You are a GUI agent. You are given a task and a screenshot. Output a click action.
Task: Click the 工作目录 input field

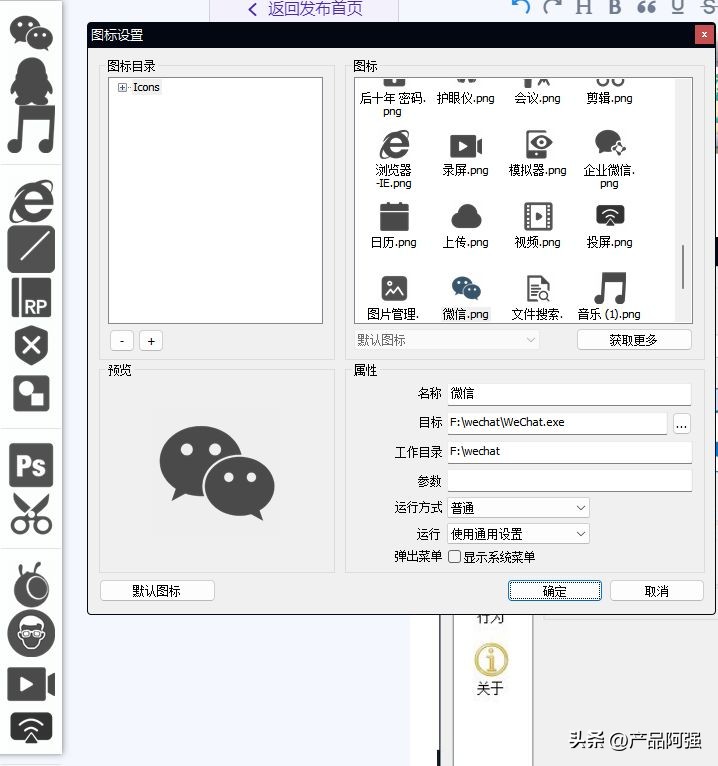coord(569,452)
